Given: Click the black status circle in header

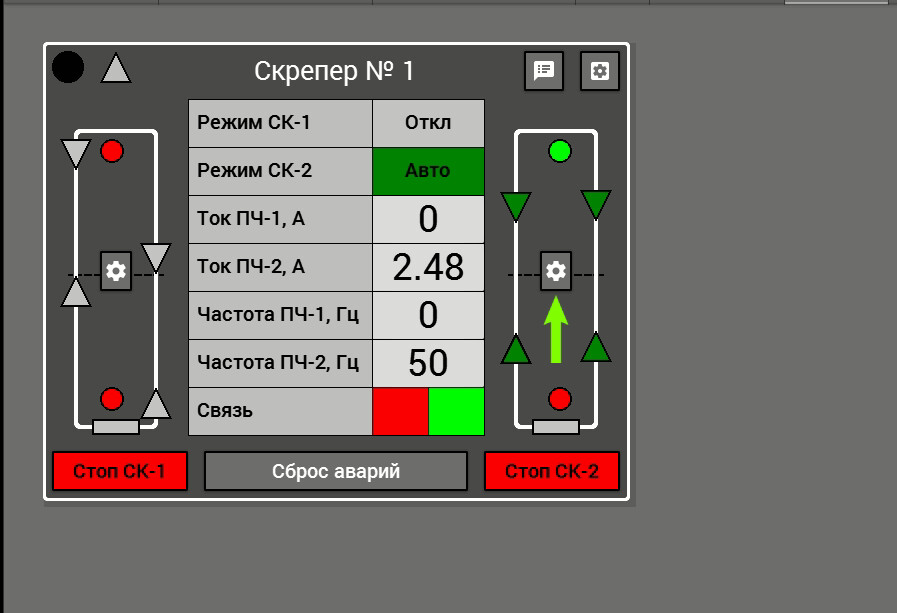Looking at the screenshot, I should pos(68,67).
